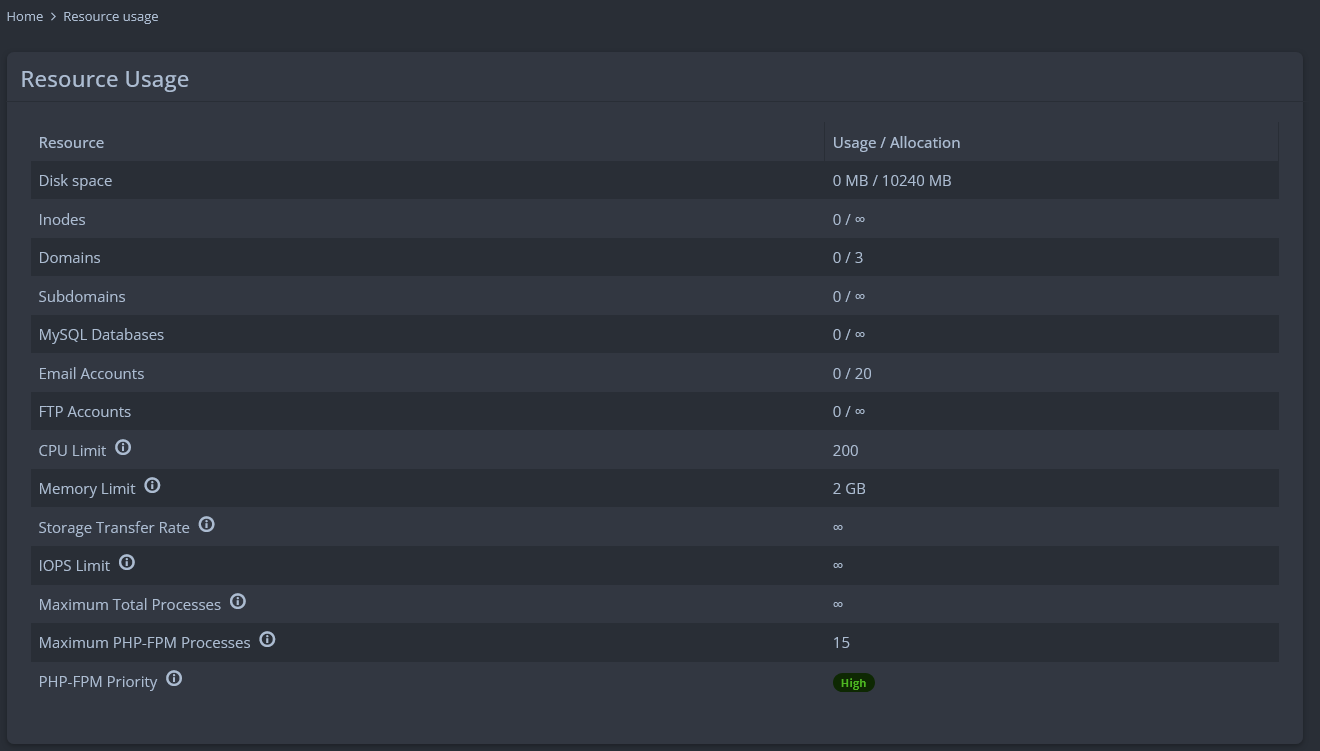This screenshot has height=751, width=1320.
Task: Show info for Maximum Total Processes
Action: click(x=238, y=602)
